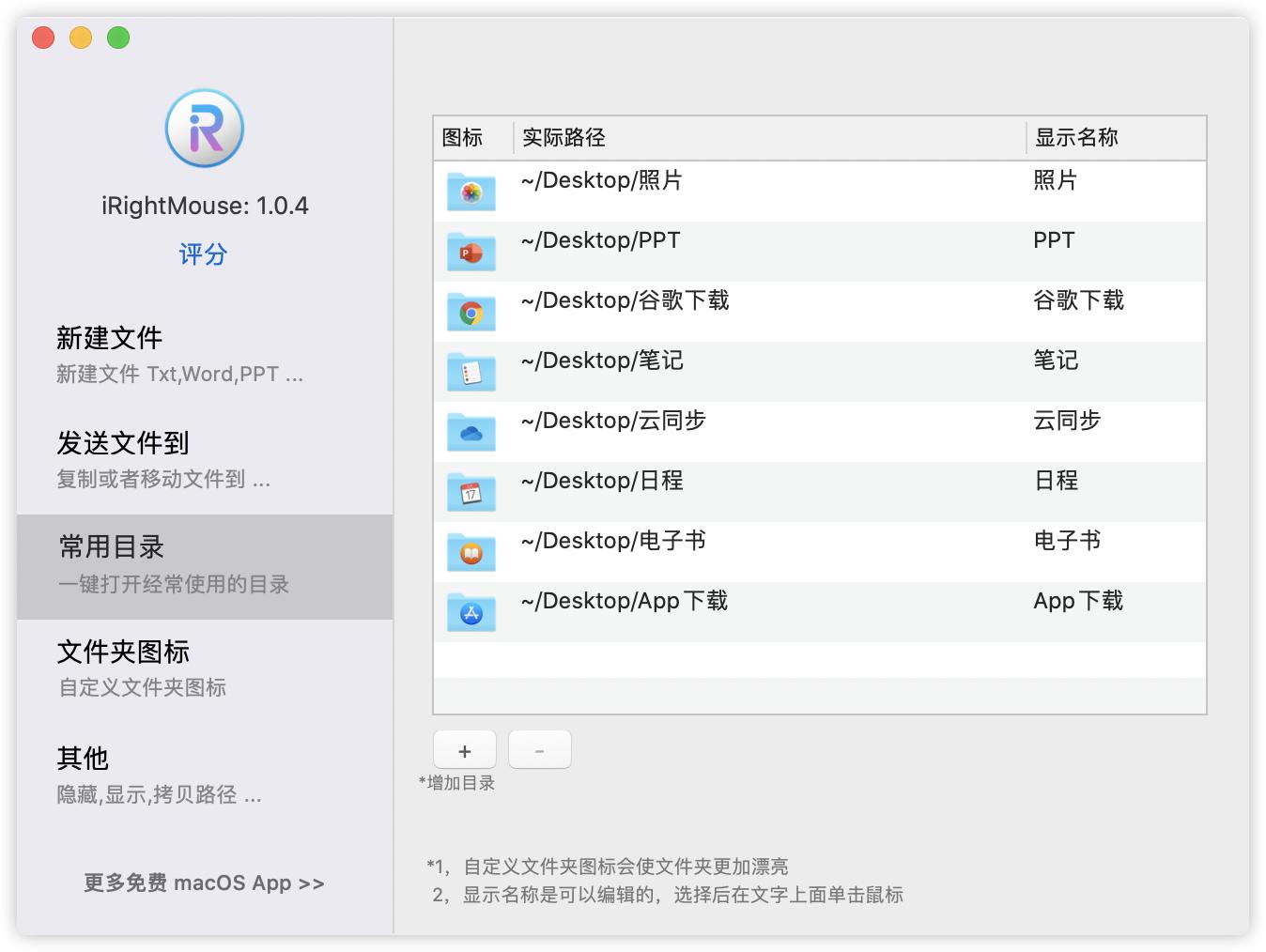Click the 笔记 folder icon with notes badge
1266x952 pixels.
(471, 372)
